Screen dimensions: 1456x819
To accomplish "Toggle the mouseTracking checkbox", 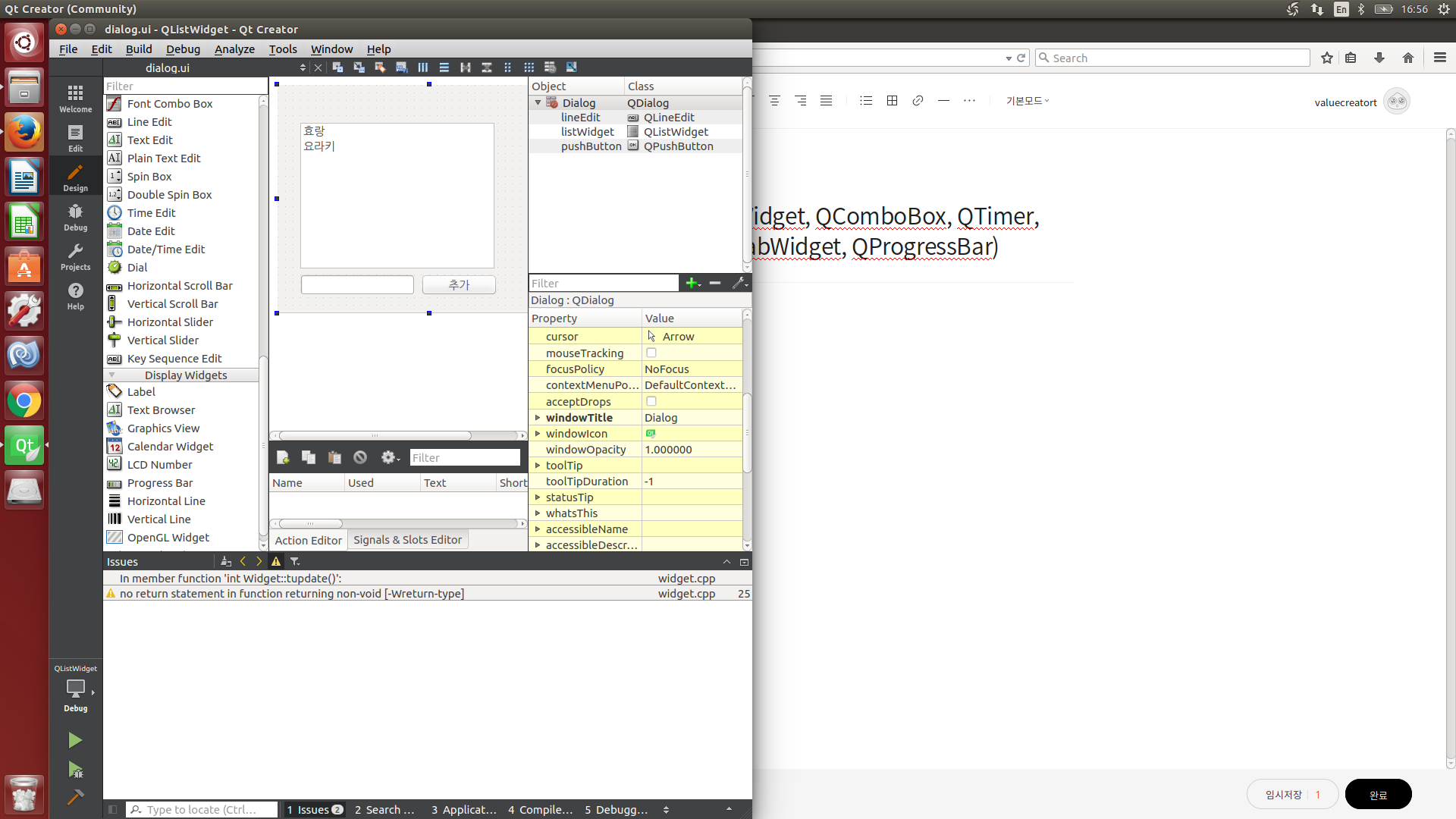I will point(651,353).
